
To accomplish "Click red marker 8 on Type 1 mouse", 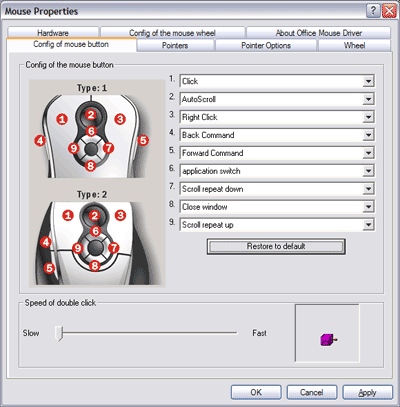I will coord(91,166).
